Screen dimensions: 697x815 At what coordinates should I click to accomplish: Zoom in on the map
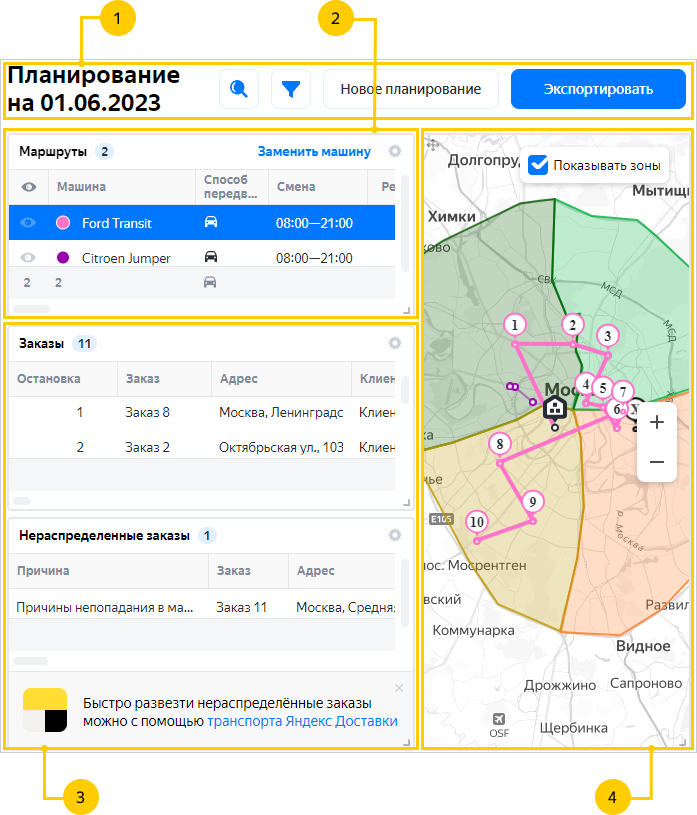(x=657, y=422)
